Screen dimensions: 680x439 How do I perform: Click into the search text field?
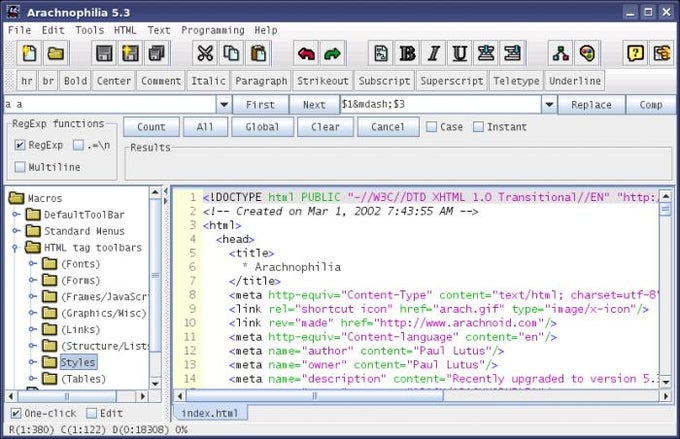tap(110, 105)
